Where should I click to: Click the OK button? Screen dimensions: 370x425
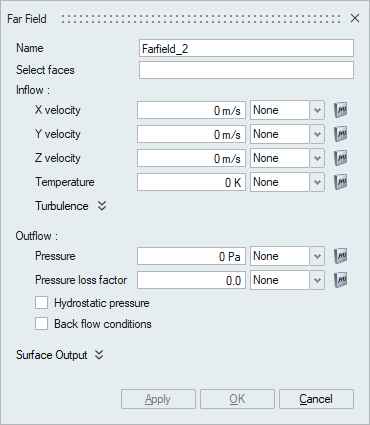tap(237, 399)
